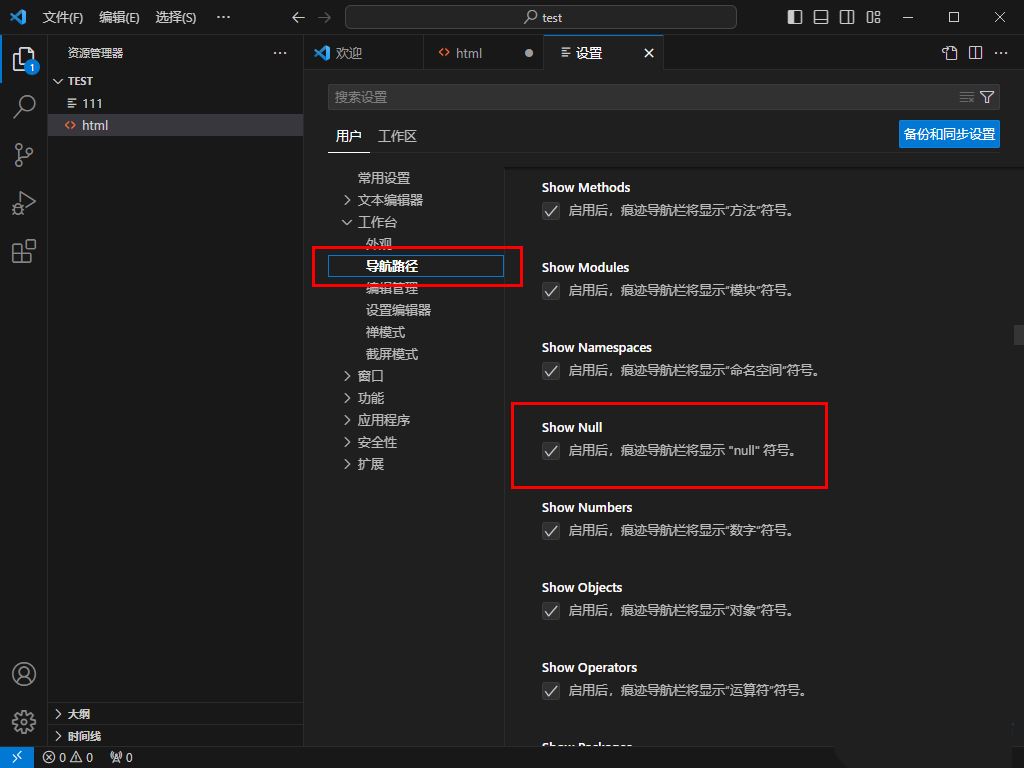This screenshot has height=768, width=1024.
Task: Select 导航路径 in the settings tree
Action: tap(390, 265)
